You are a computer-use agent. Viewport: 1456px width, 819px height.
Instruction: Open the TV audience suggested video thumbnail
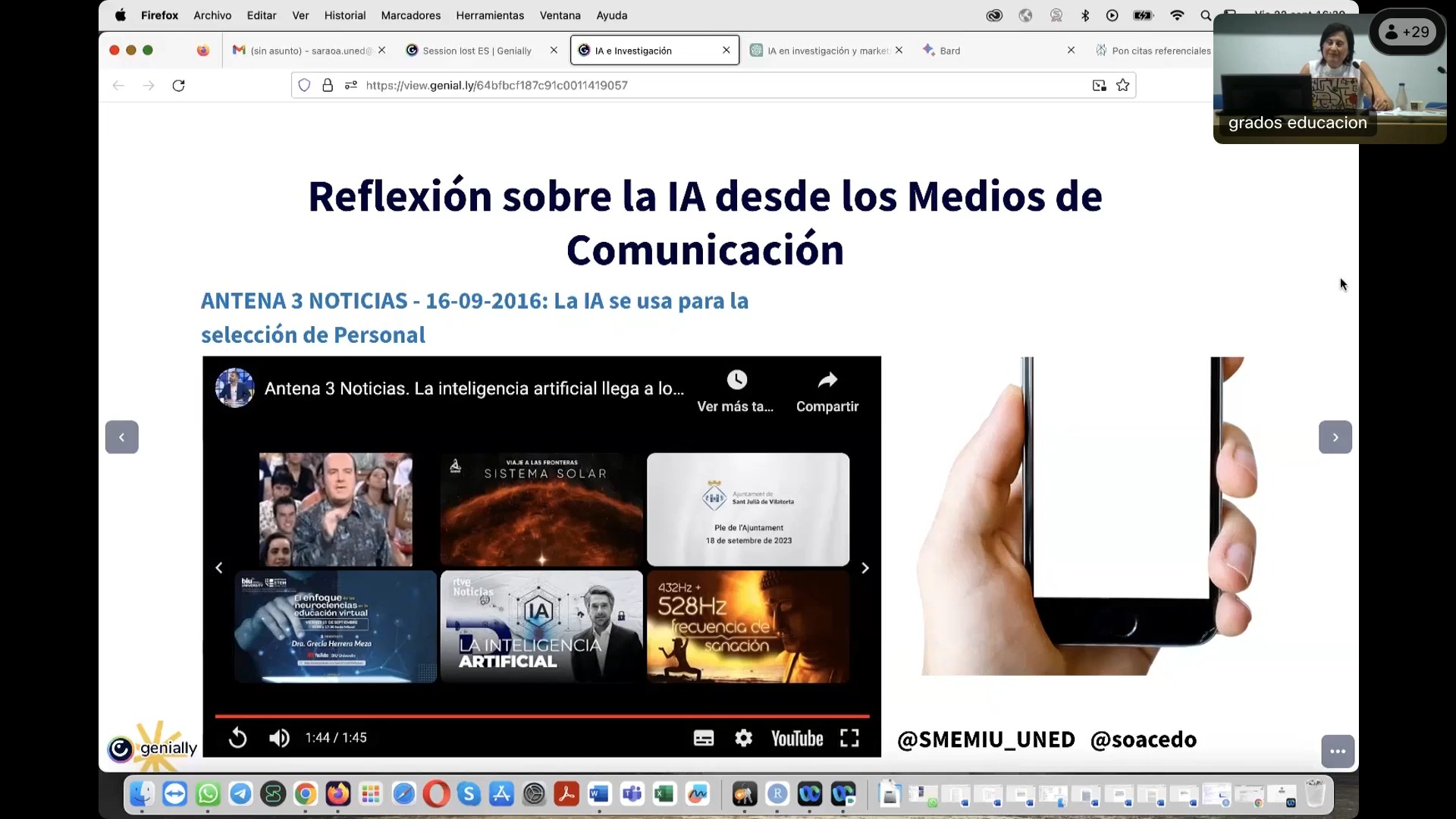(x=335, y=510)
